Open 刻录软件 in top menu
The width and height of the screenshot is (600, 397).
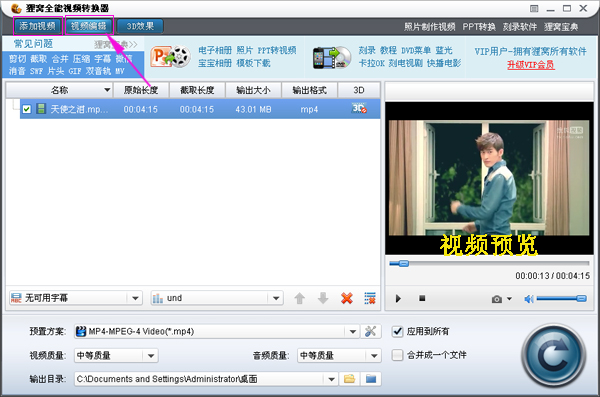click(x=520, y=27)
